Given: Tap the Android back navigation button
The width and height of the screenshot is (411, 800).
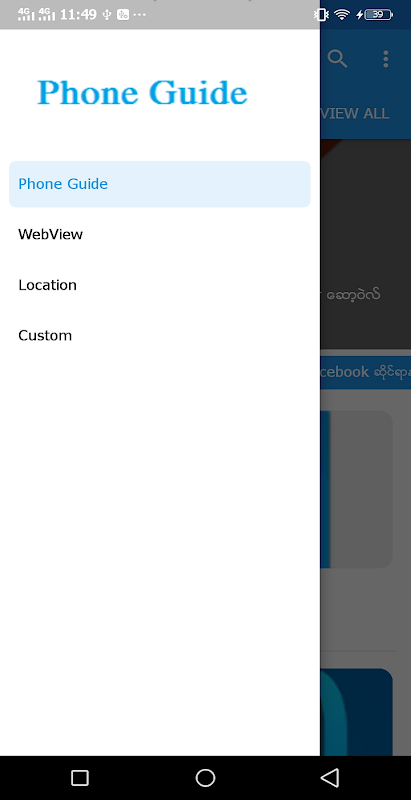Looking at the screenshot, I should pyautogui.click(x=330, y=778).
